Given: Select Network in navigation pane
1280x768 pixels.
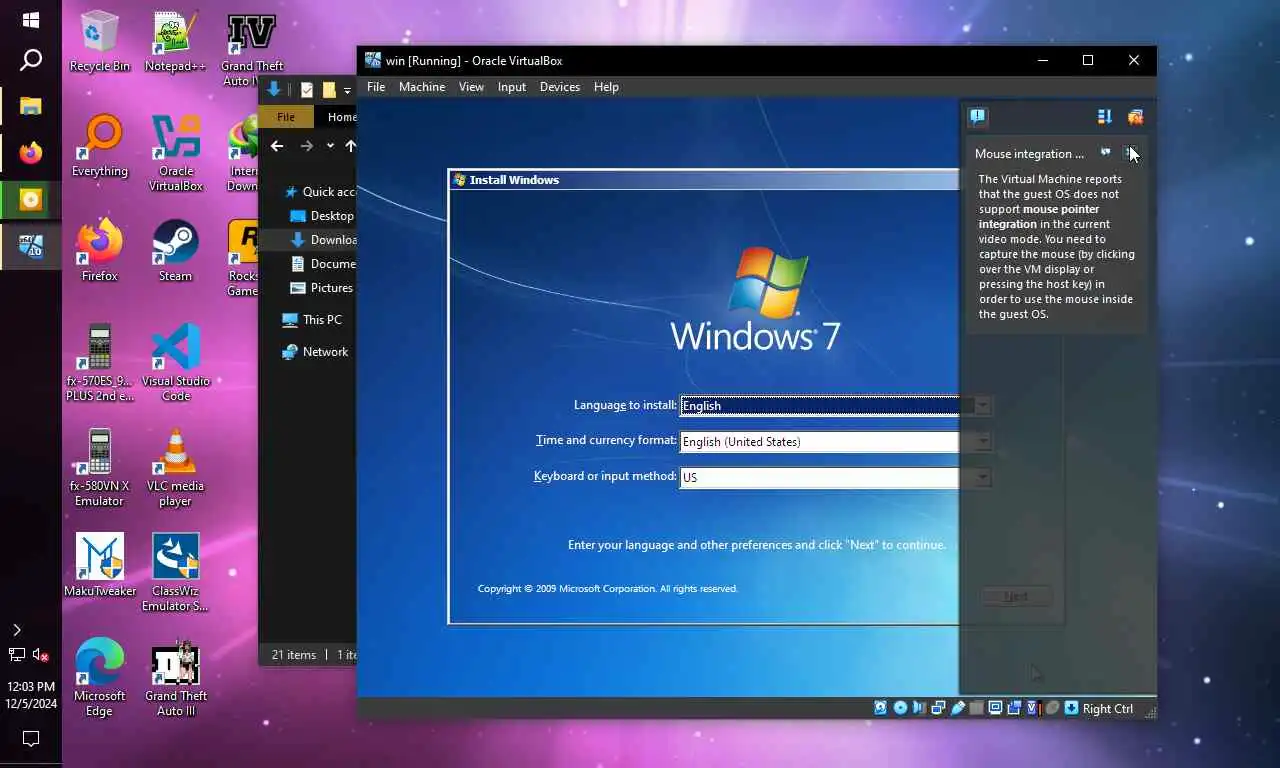Looking at the screenshot, I should (x=314, y=352).
